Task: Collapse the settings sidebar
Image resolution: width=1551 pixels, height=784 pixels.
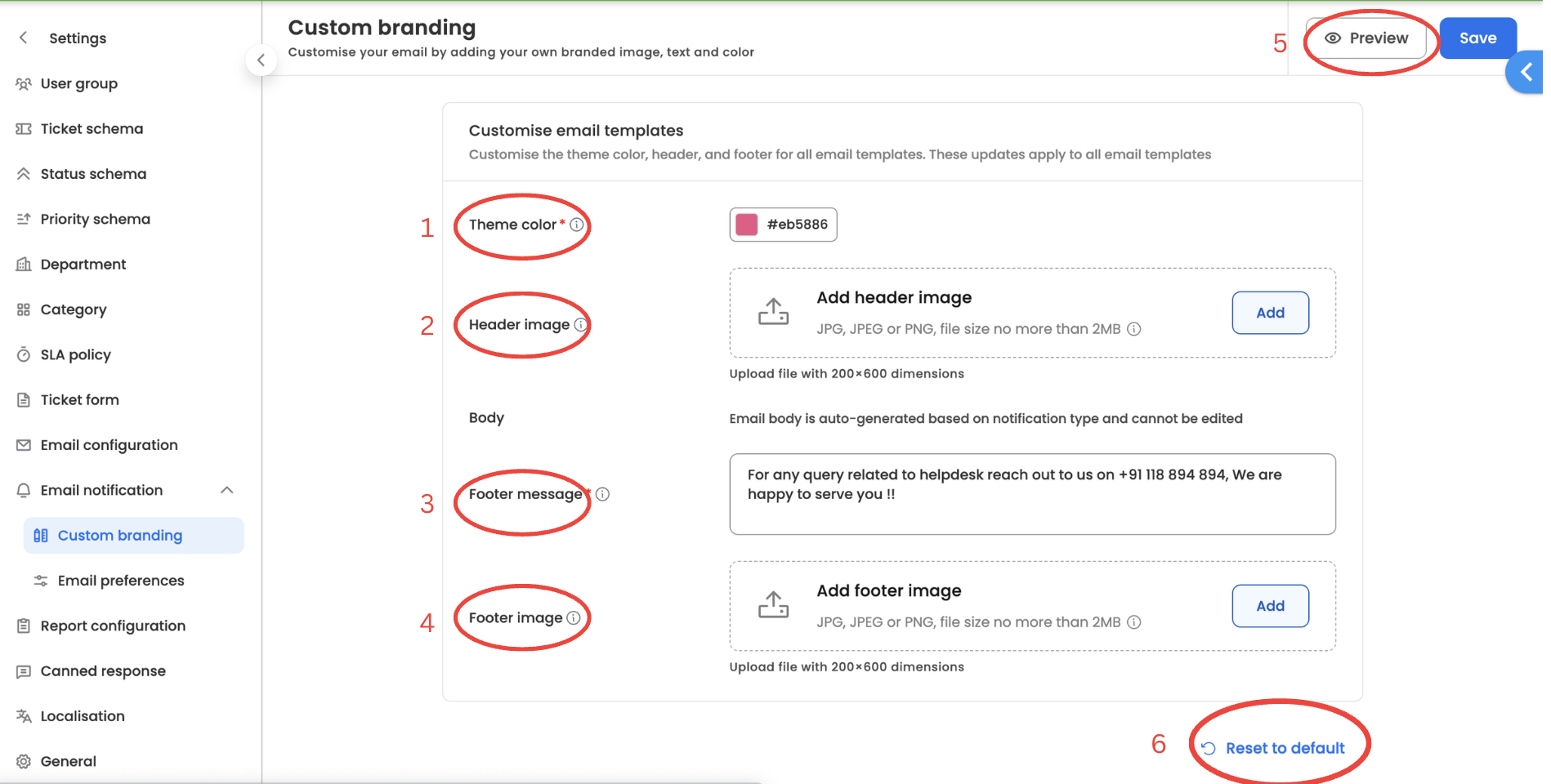Action: pos(261,60)
